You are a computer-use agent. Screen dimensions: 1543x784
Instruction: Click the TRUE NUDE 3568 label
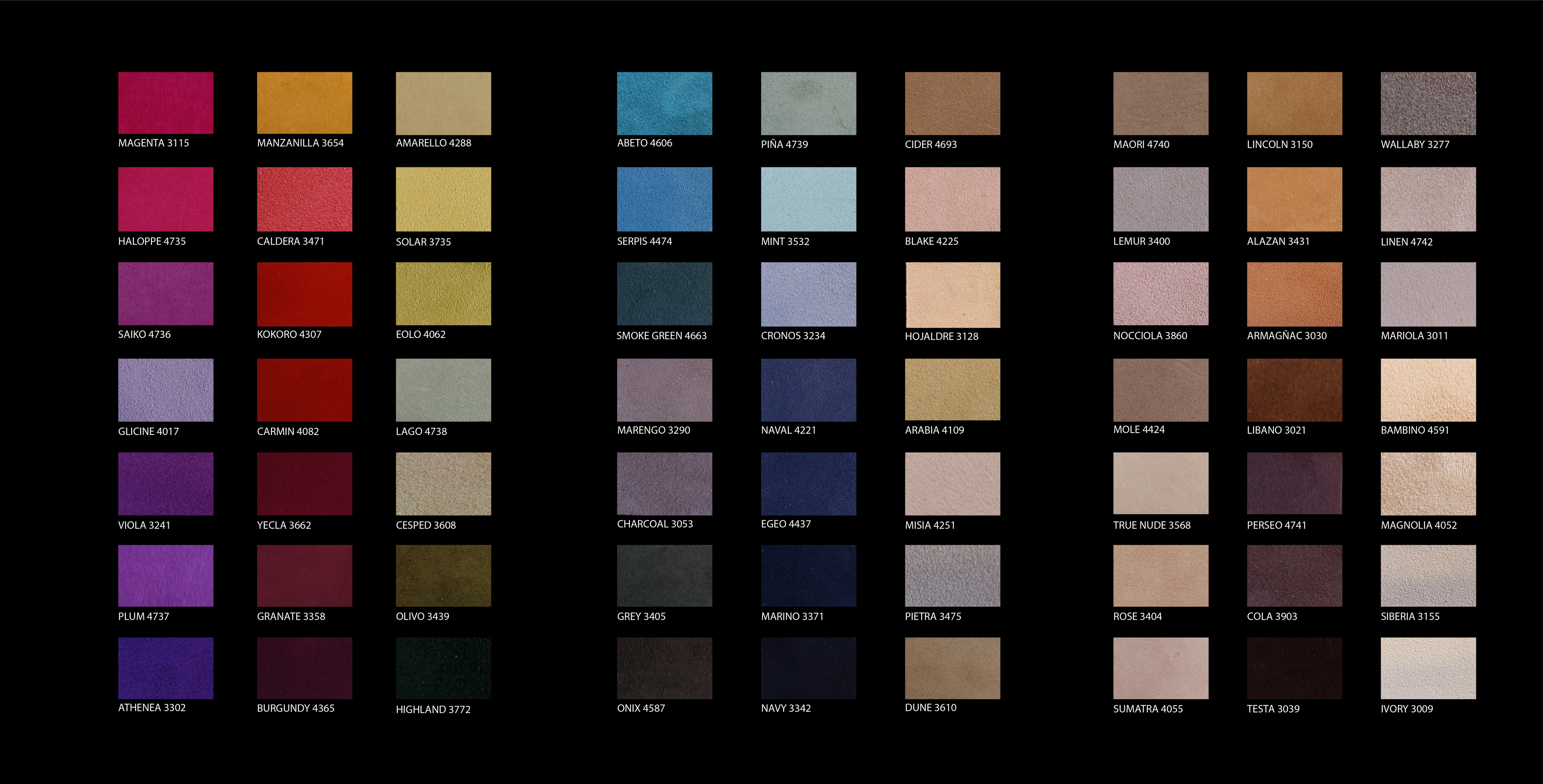[x=1151, y=525]
